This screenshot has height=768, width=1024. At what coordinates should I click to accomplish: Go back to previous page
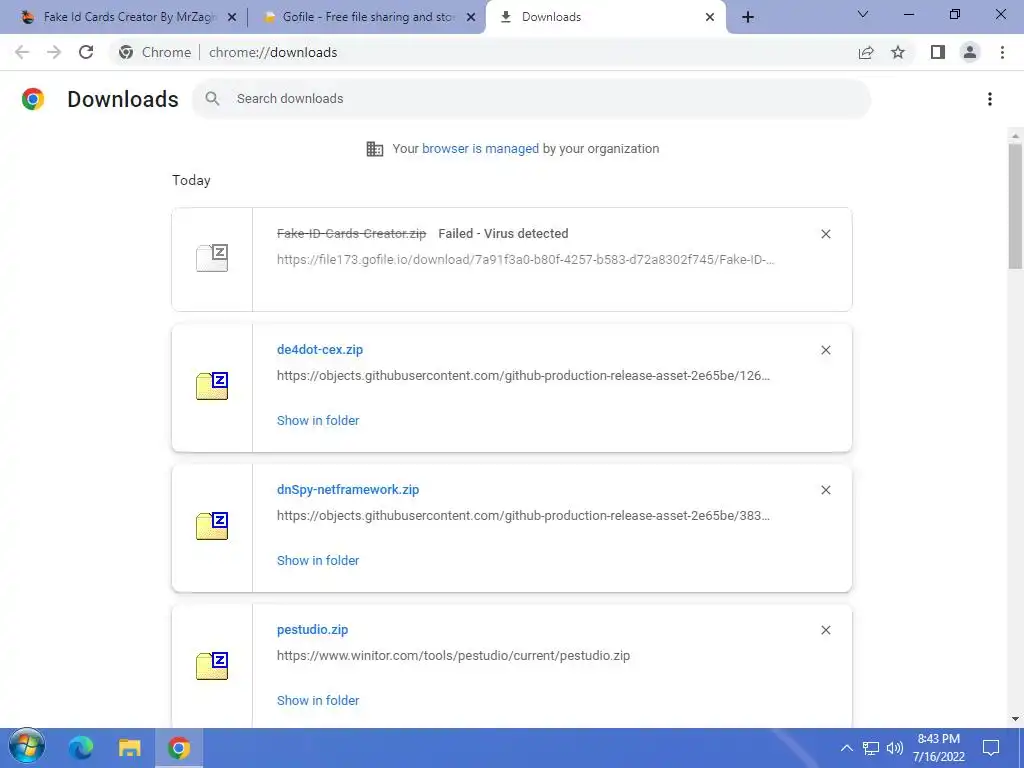(22, 52)
